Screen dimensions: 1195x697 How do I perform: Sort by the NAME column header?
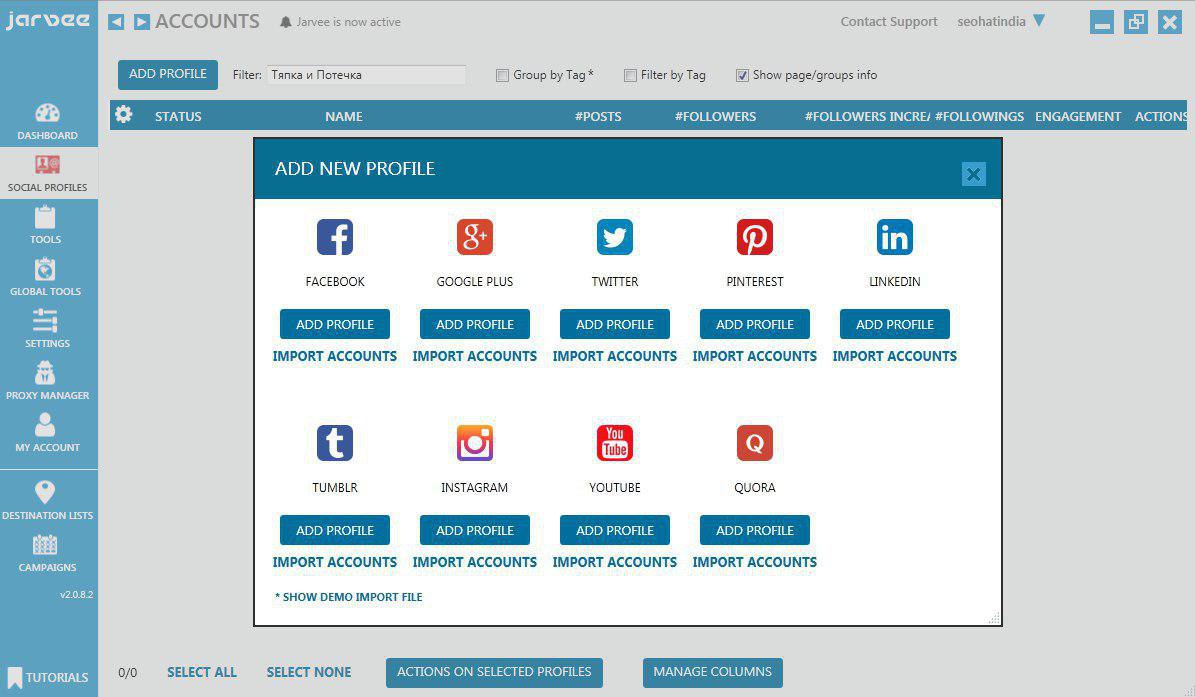coord(344,117)
